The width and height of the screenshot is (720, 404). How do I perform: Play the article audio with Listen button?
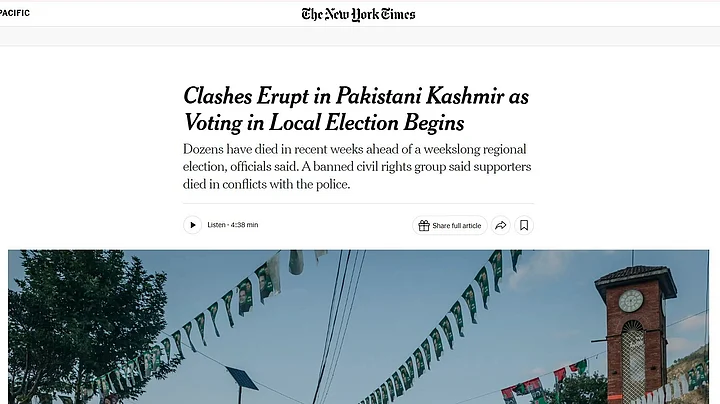(x=192, y=225)
